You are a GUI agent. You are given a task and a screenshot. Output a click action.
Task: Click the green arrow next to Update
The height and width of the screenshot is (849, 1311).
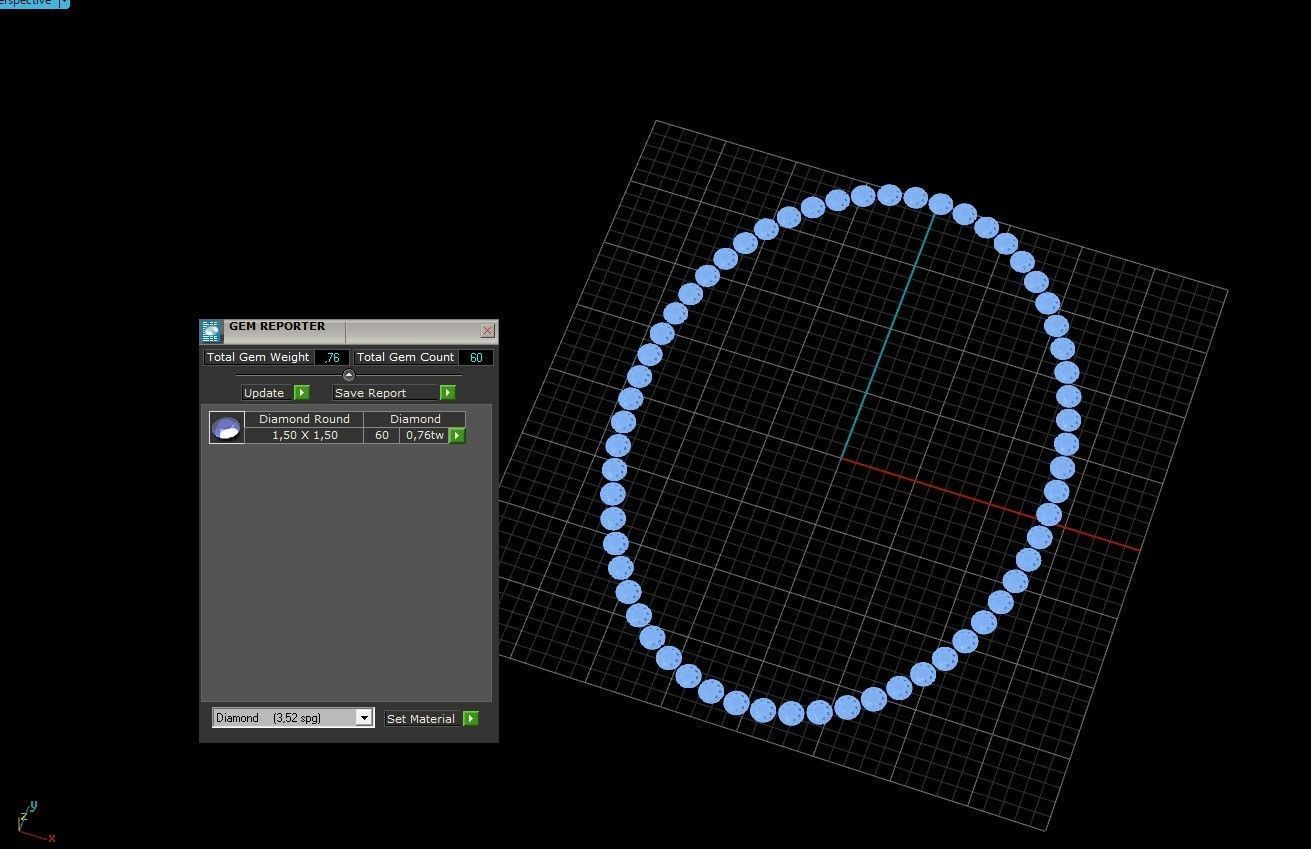click(x=302, y=393)
